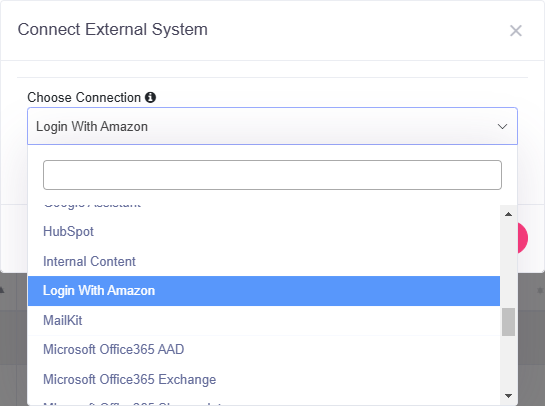
Task: Click the list scrollbar up arrow
Action: point(508,214)
